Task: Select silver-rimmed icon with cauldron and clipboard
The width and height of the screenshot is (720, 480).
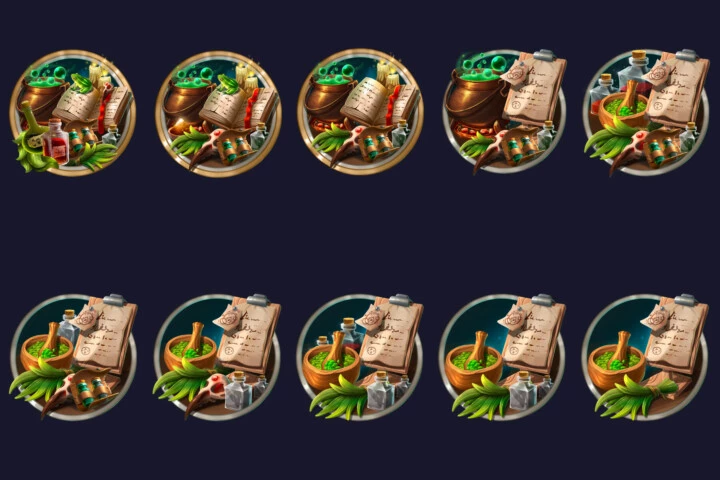Action: (505, 112)
